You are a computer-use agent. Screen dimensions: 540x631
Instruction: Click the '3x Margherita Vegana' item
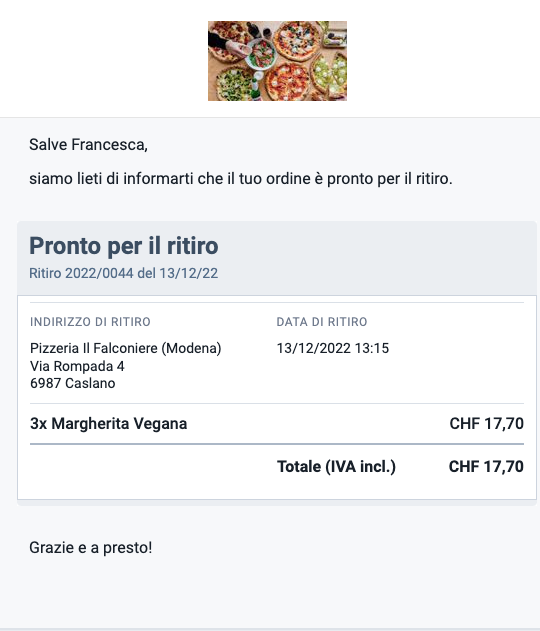pos(109,423)
